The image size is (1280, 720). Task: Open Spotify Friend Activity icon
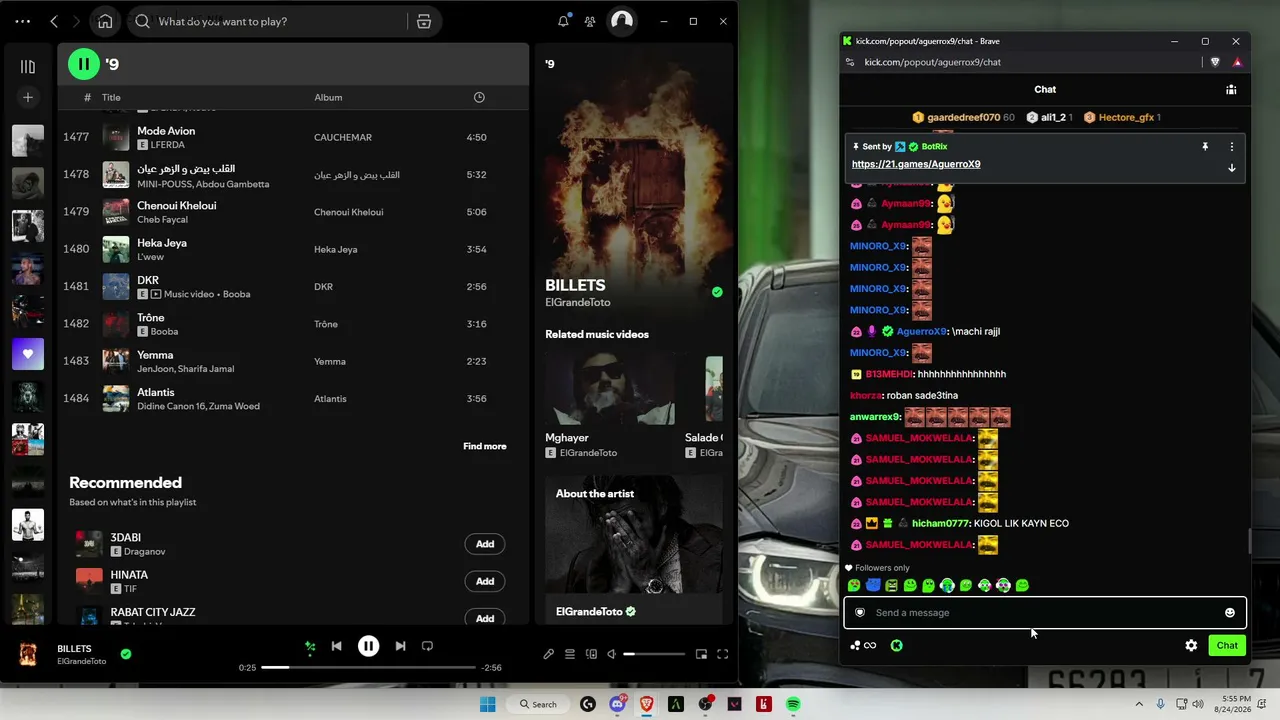(590, 21)
